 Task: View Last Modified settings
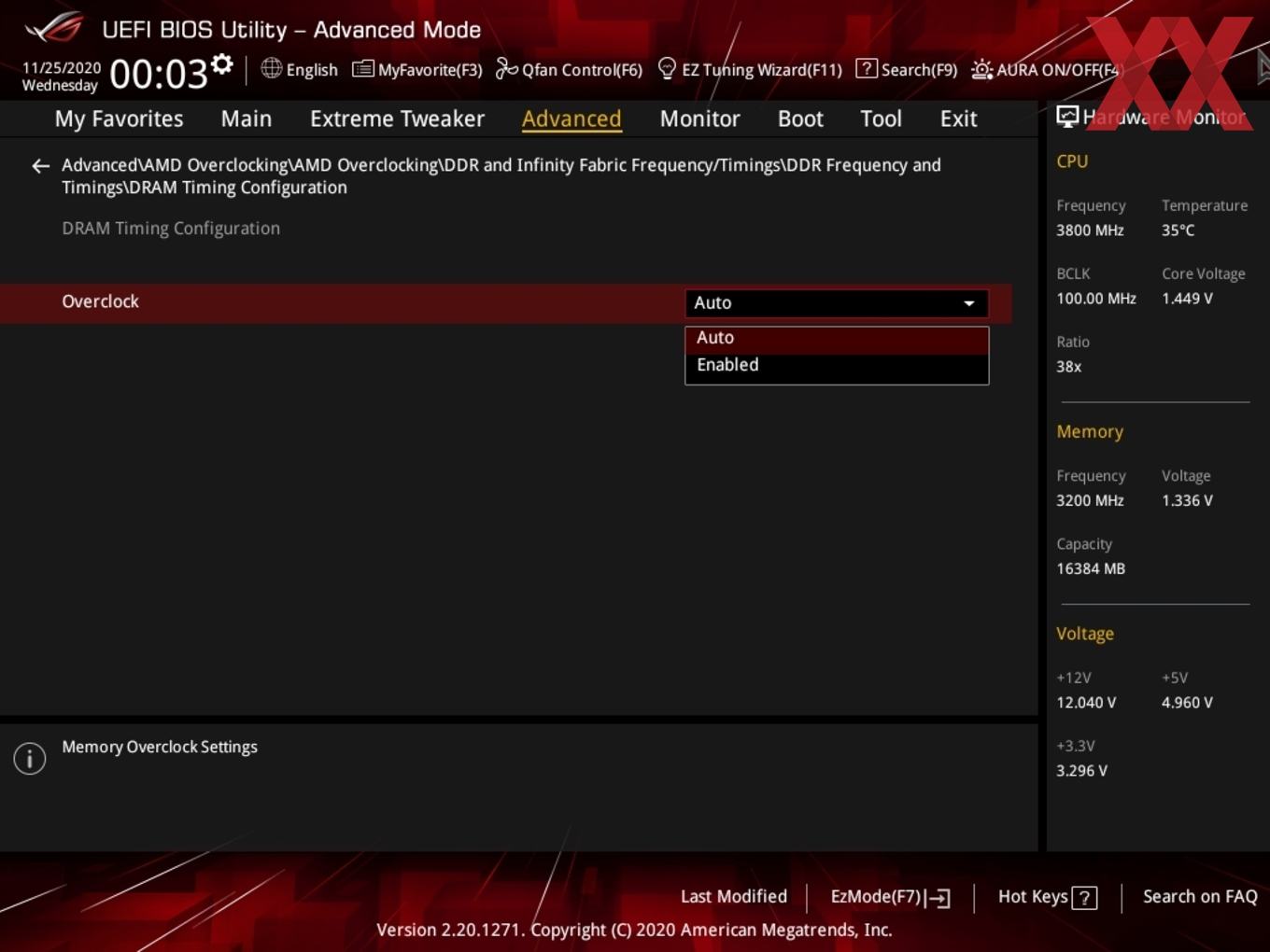[734, 897]
